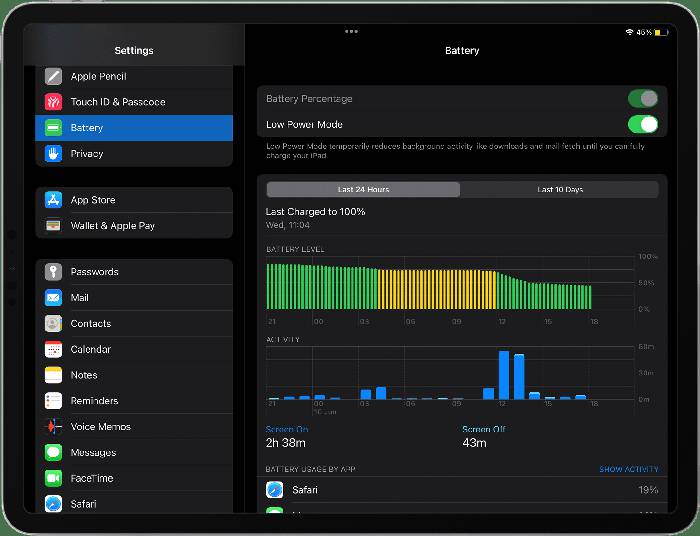Click the SHOW ACTIVITY link

pyautogui.click(x=629, y=469)
